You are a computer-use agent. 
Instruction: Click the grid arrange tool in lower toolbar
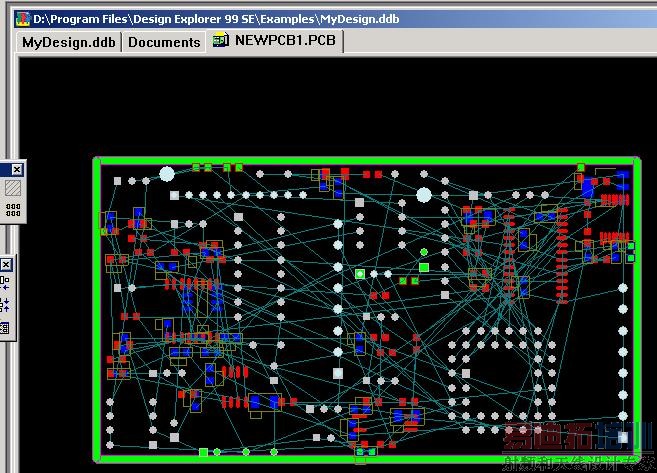pyautogui.click(x=4, y=328)
